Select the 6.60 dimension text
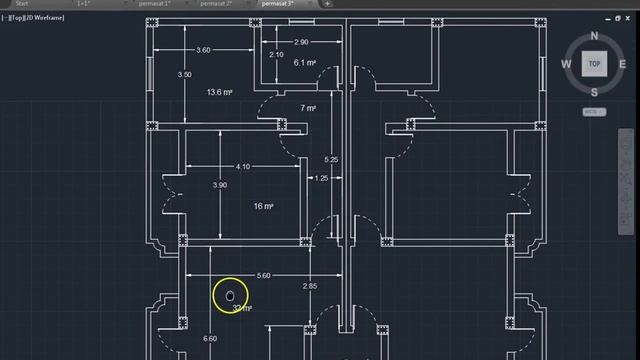640x360 pixels. (x=210, y=339)
